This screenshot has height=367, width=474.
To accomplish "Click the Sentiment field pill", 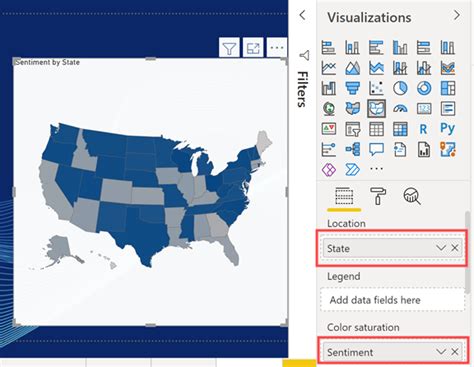I will (392, 352).
